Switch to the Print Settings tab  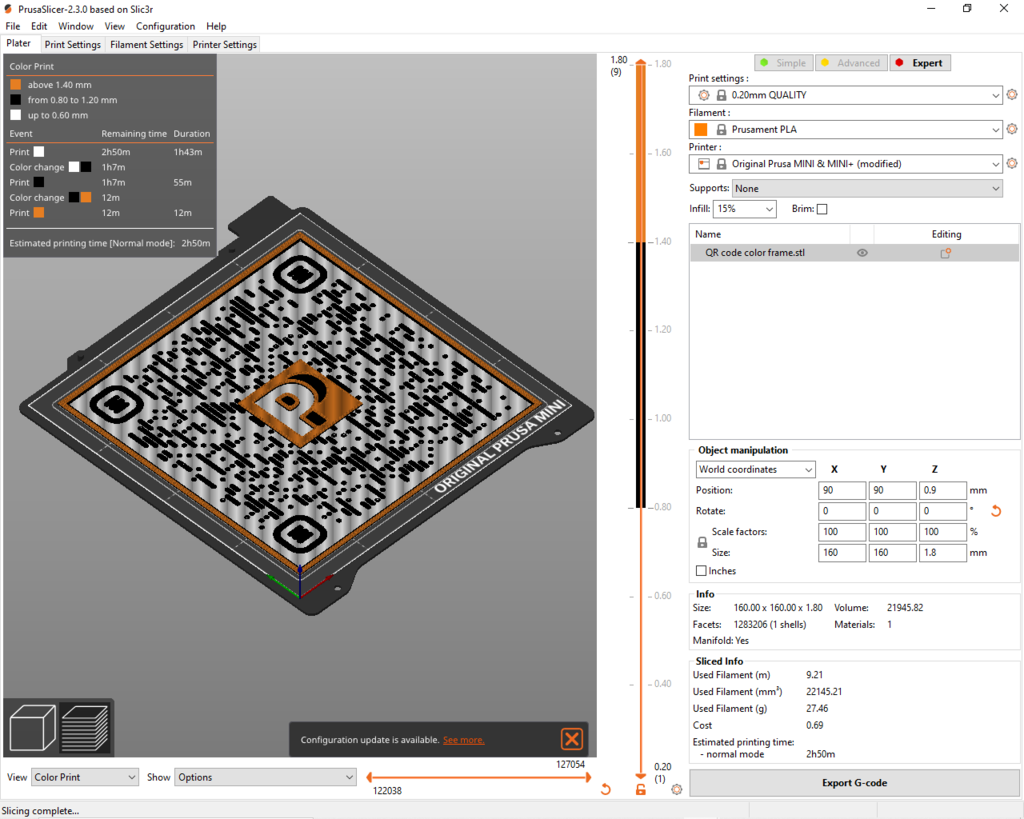pos(72,44)
